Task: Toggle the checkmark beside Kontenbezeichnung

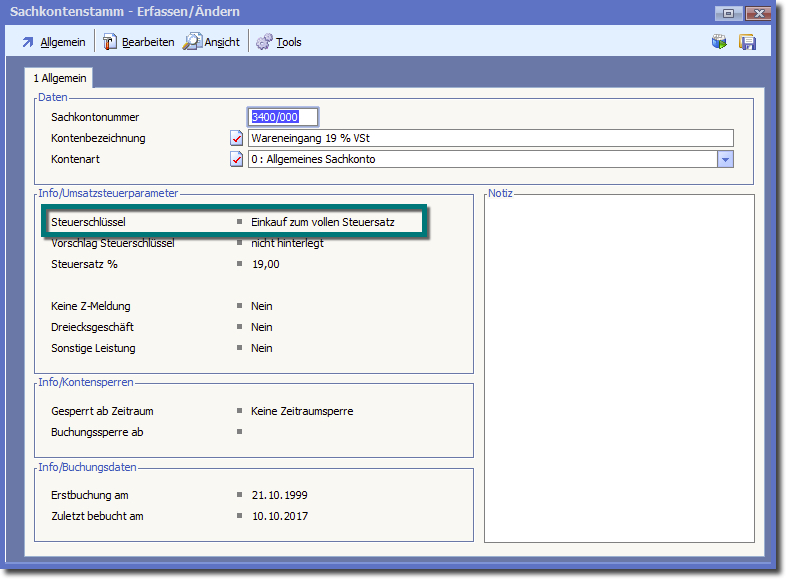Action: 237,138
